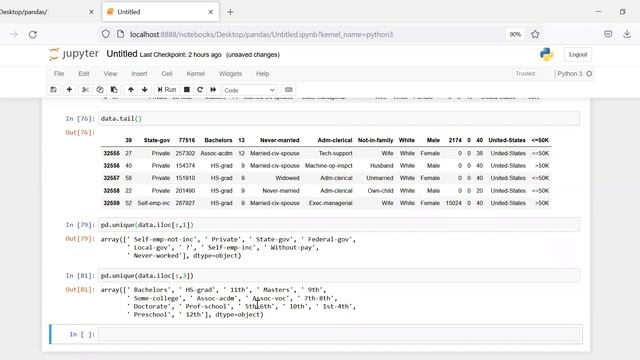Image resolution: width=640 pixels, height=360 pixels.
Task: Go forward in browser history
Action: coord(14,35)
